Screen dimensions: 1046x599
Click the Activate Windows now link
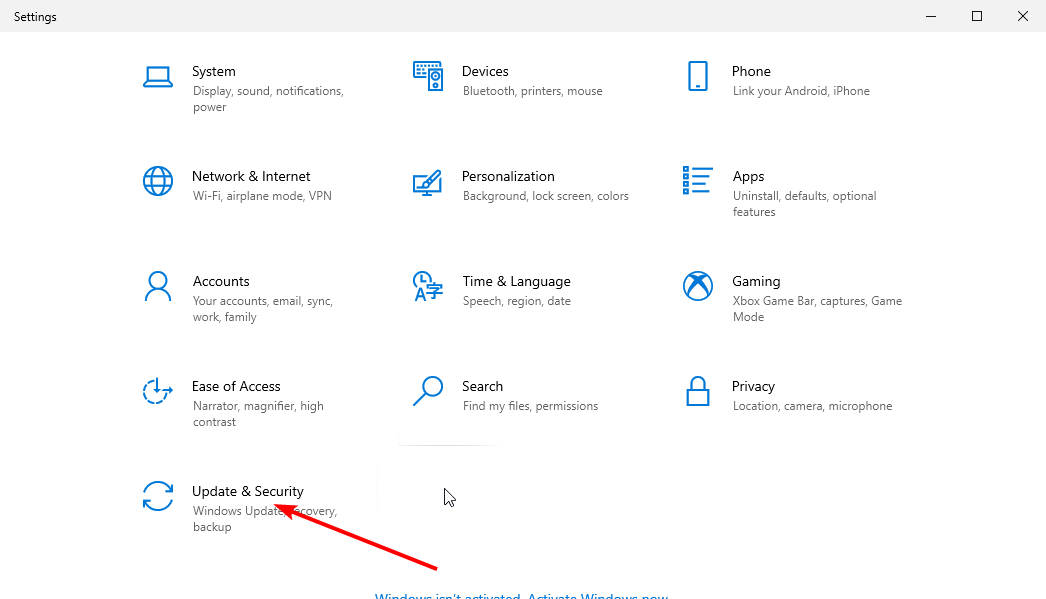pos(598,596)
